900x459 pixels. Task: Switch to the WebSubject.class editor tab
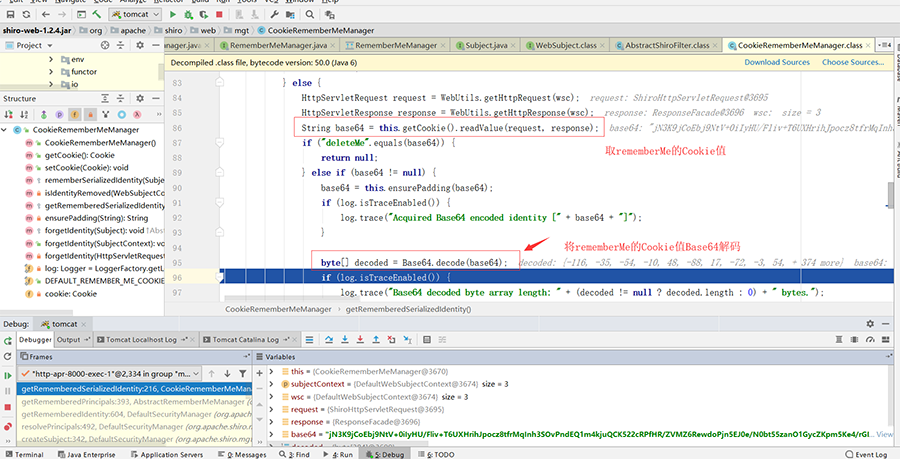(566, 45)
